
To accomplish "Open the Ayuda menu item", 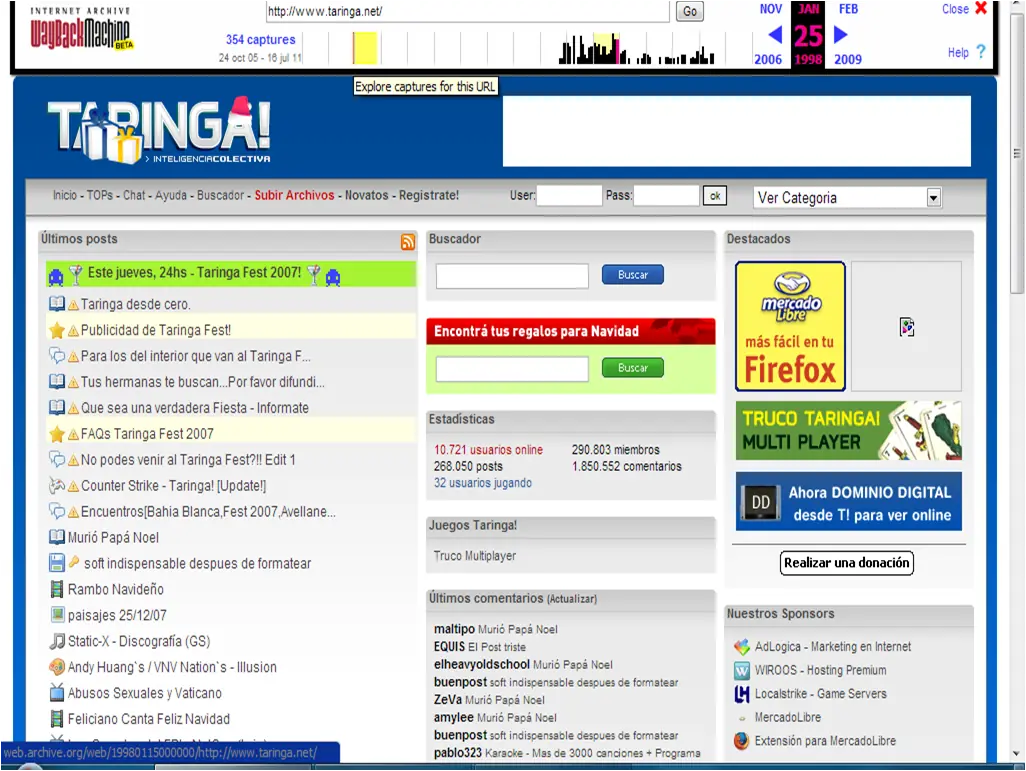I will pyautogui.click(x=171, y=195).
